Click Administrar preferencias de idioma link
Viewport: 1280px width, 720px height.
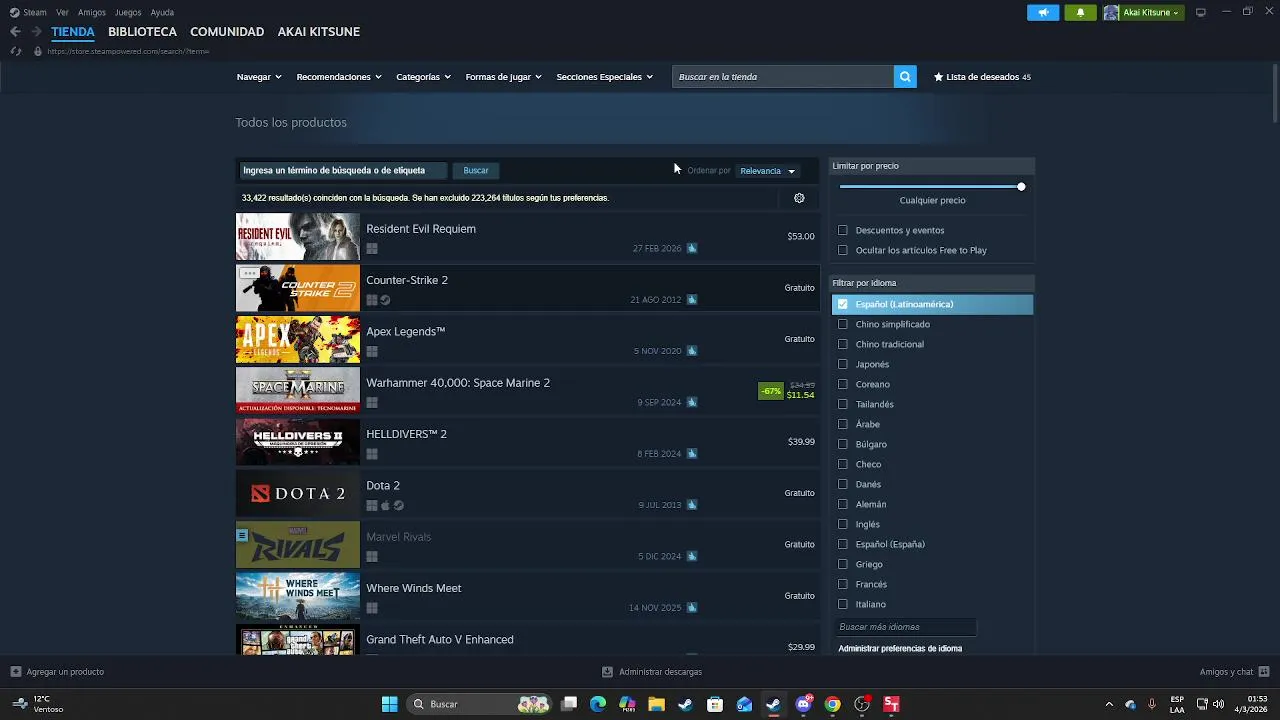[900, 649]
